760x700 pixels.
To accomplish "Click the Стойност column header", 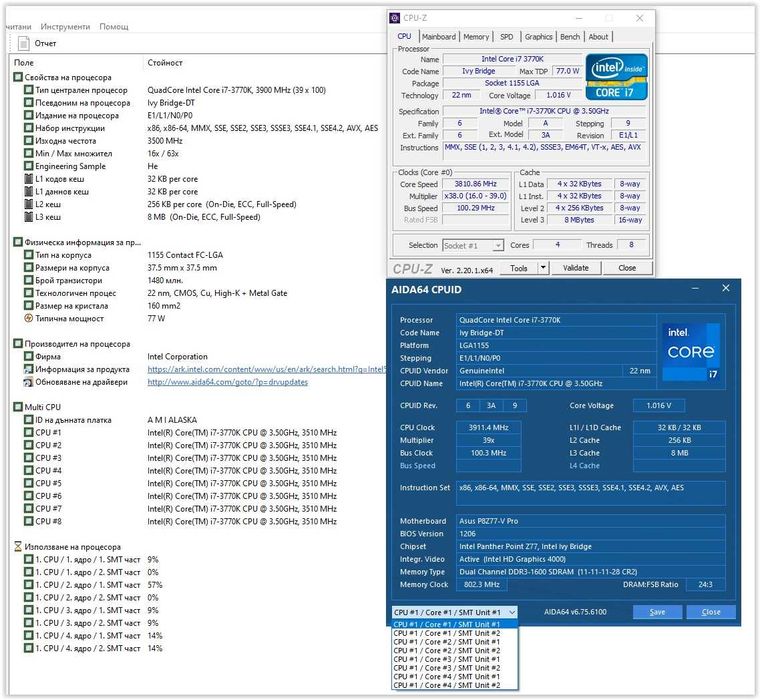I will pyautogui.click(x=165, y=63).
